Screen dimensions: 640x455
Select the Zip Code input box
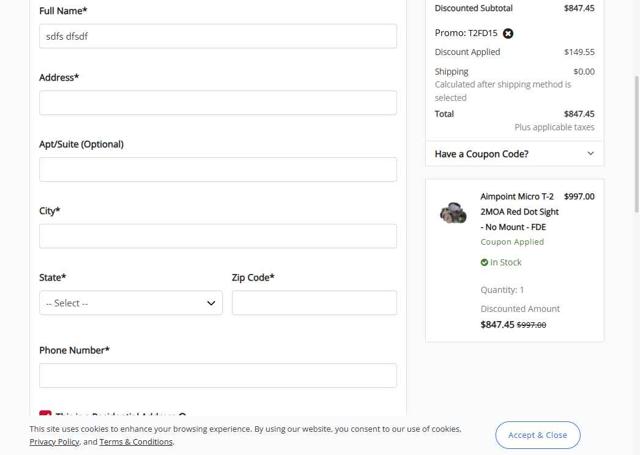click(314, 303)
